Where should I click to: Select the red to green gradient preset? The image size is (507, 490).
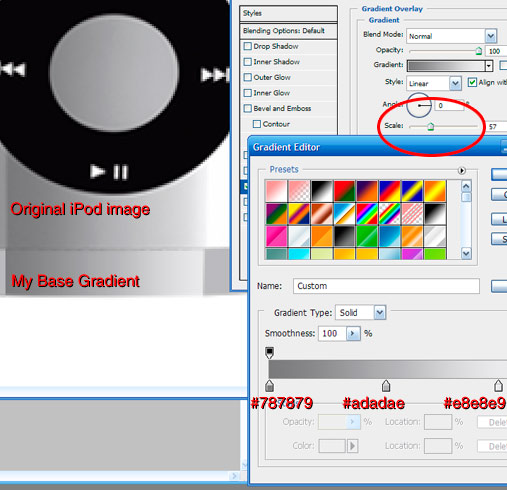(x=345, y=191)
